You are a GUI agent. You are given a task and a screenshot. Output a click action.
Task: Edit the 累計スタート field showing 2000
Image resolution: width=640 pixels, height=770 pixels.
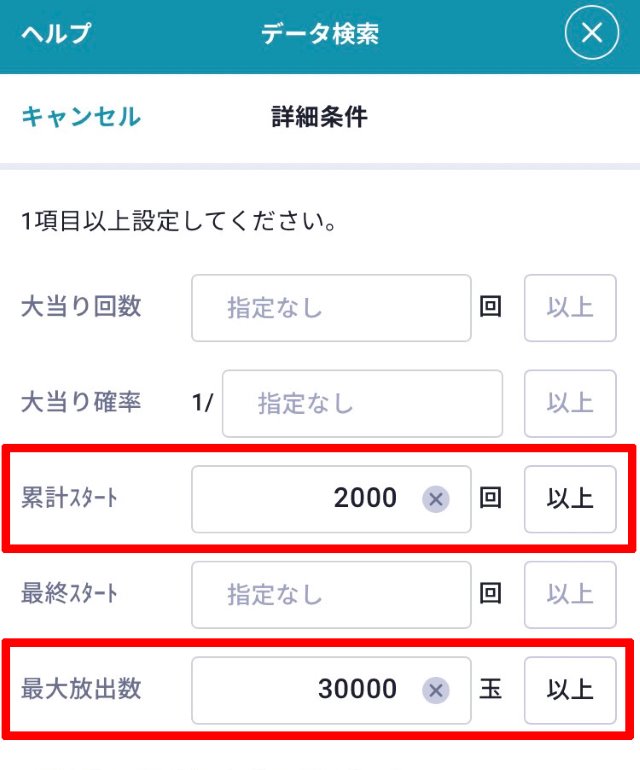(310, 498)
